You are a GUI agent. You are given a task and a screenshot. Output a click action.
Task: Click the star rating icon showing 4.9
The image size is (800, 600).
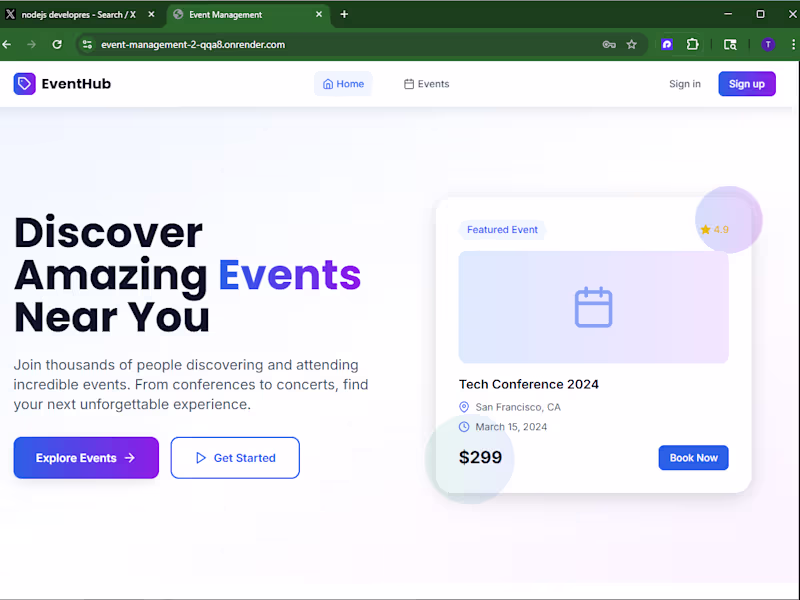[707, 229]
